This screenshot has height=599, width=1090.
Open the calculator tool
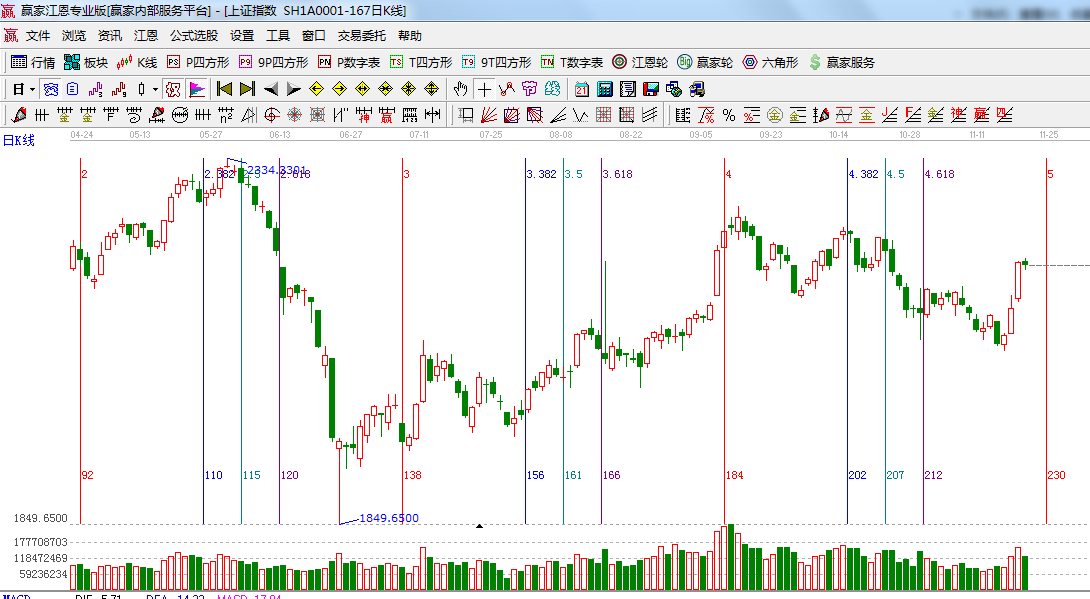pyautogui.click(x=604, y=89)
